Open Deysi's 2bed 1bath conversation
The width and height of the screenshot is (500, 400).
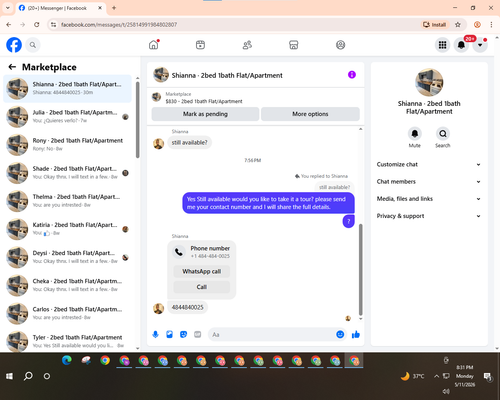67,257
